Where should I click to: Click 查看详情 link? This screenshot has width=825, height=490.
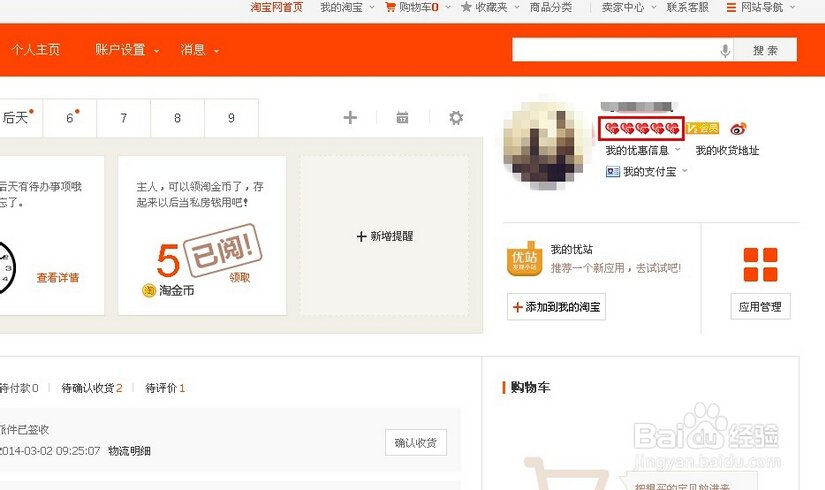click(x=58, y=277)
